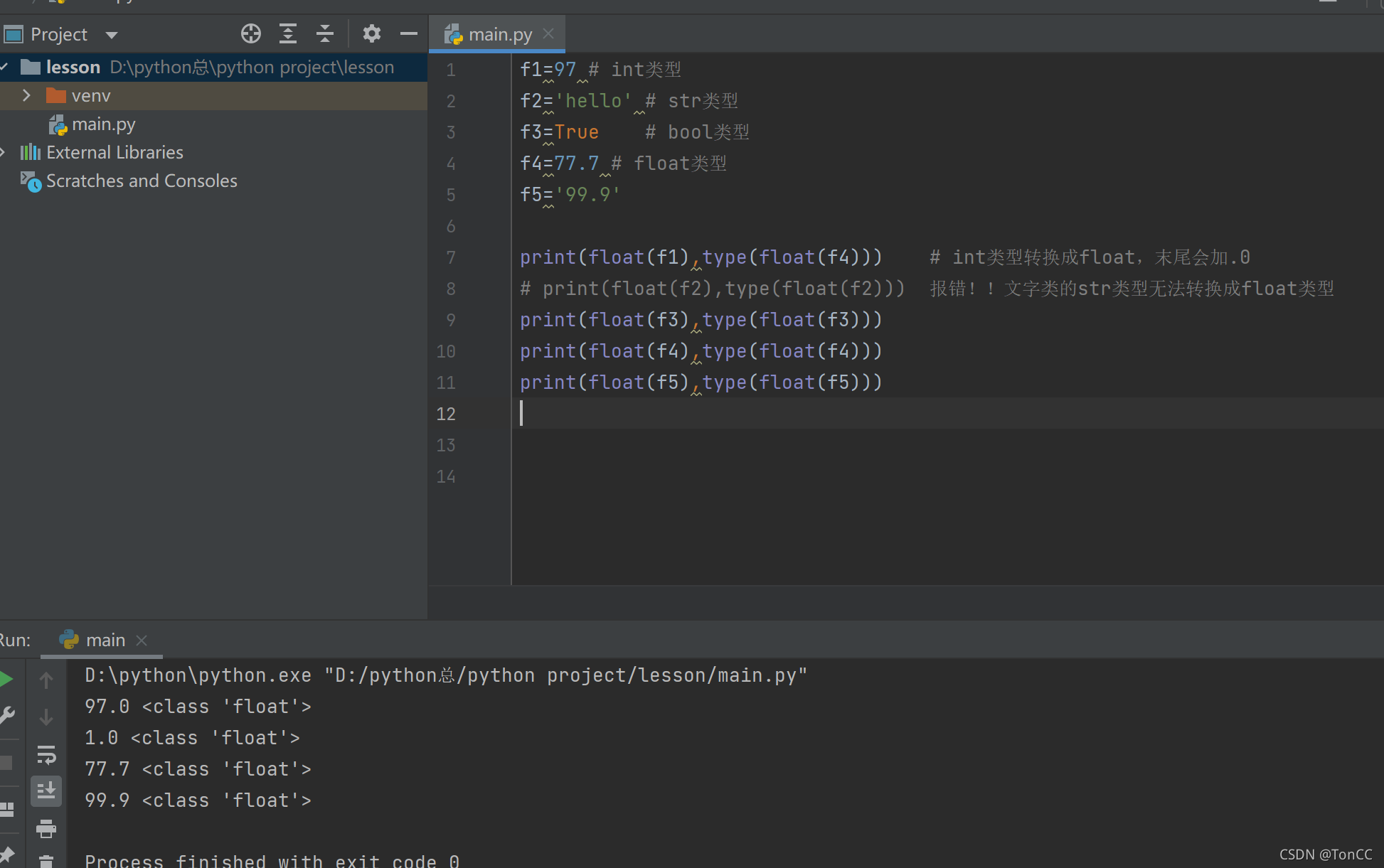
Task: Click the commented print(float(f2)) line
Action: pos(712,289)
